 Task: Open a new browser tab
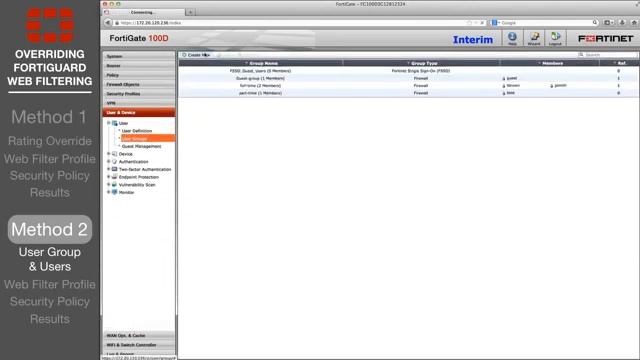190,12
